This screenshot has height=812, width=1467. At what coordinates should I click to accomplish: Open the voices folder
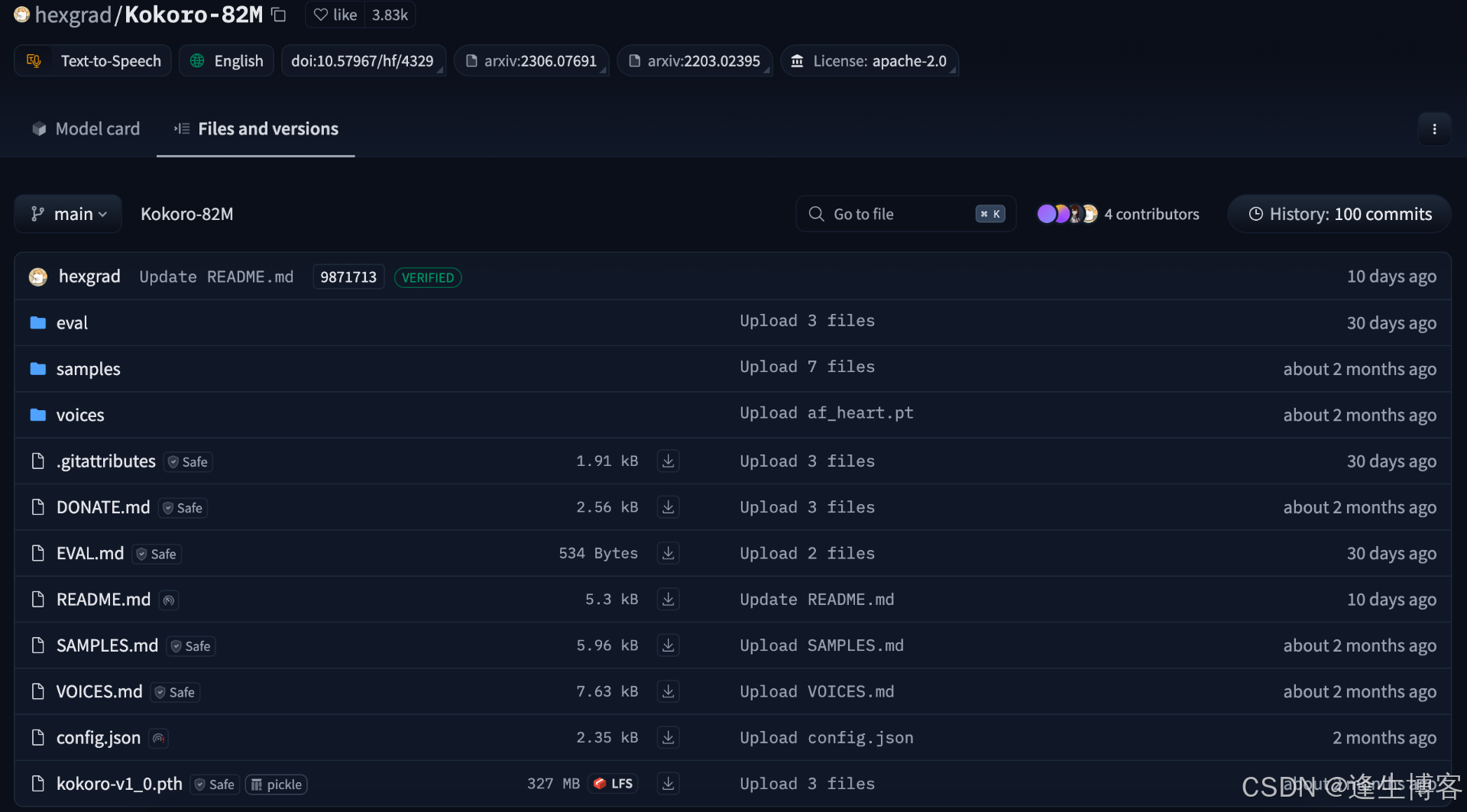pyautogui.click(x=80, y=416)
